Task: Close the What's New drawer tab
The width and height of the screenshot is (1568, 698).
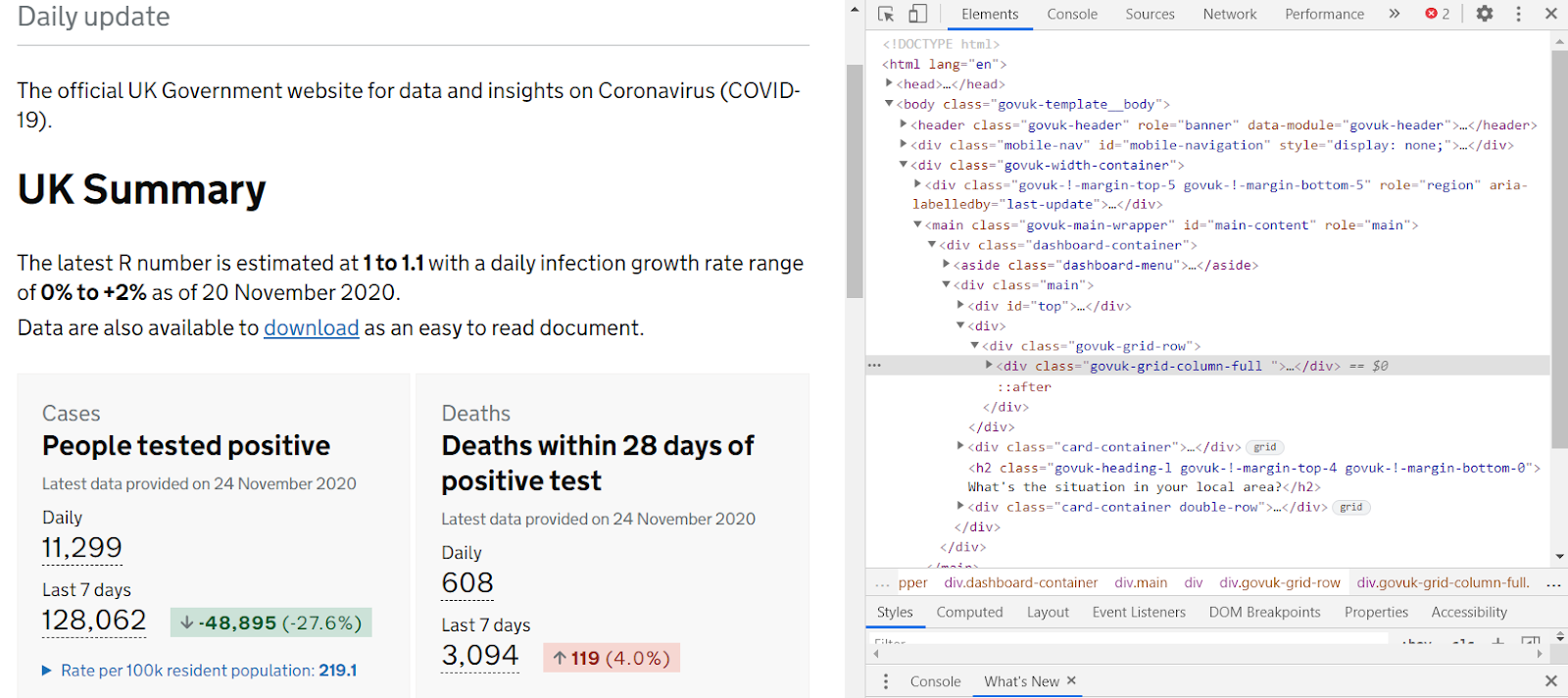Action: (1071, 680)
